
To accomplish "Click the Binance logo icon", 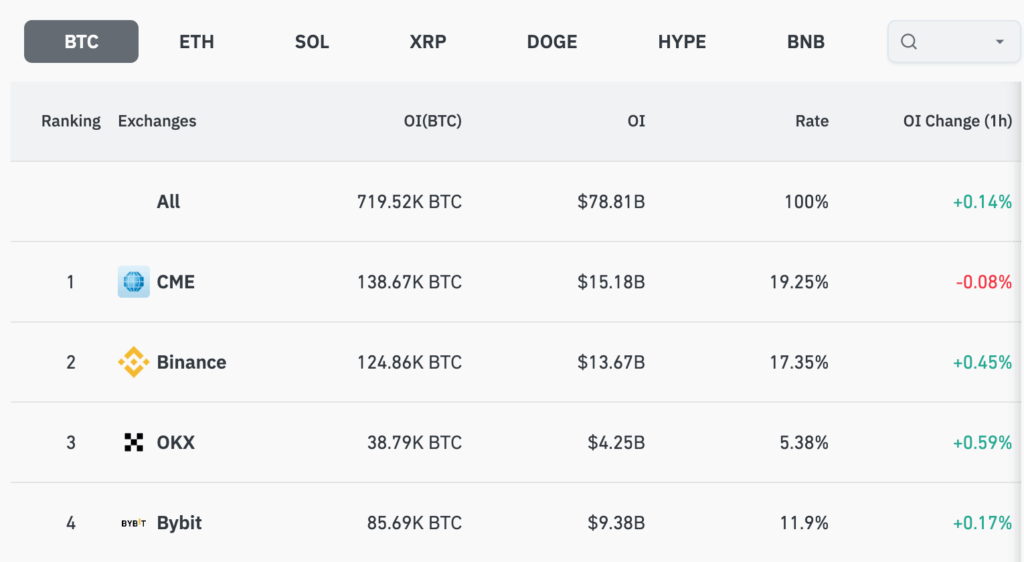I will 133,362.
